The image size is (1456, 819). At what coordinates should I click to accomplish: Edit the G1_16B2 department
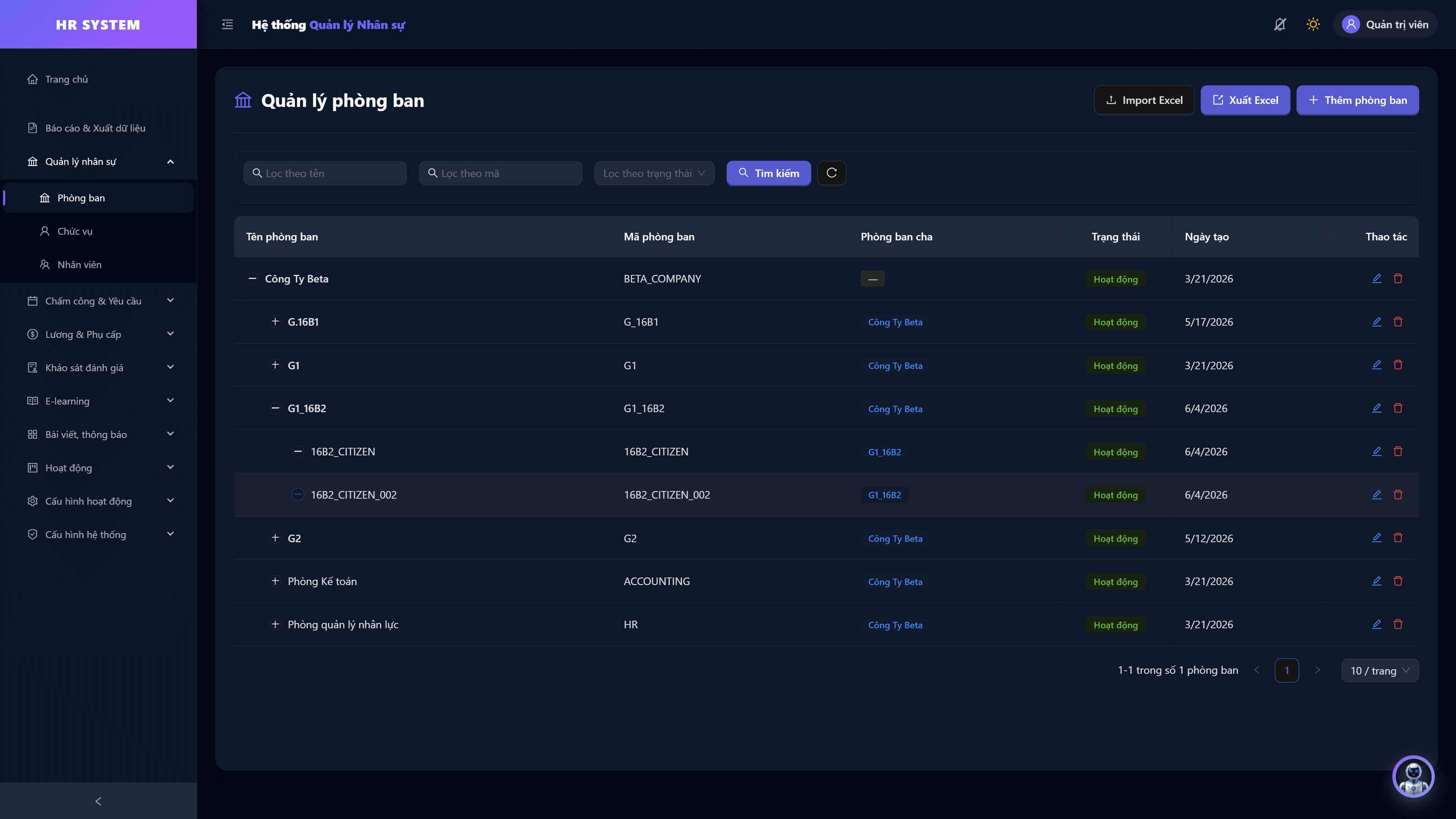click(1377, 408)
